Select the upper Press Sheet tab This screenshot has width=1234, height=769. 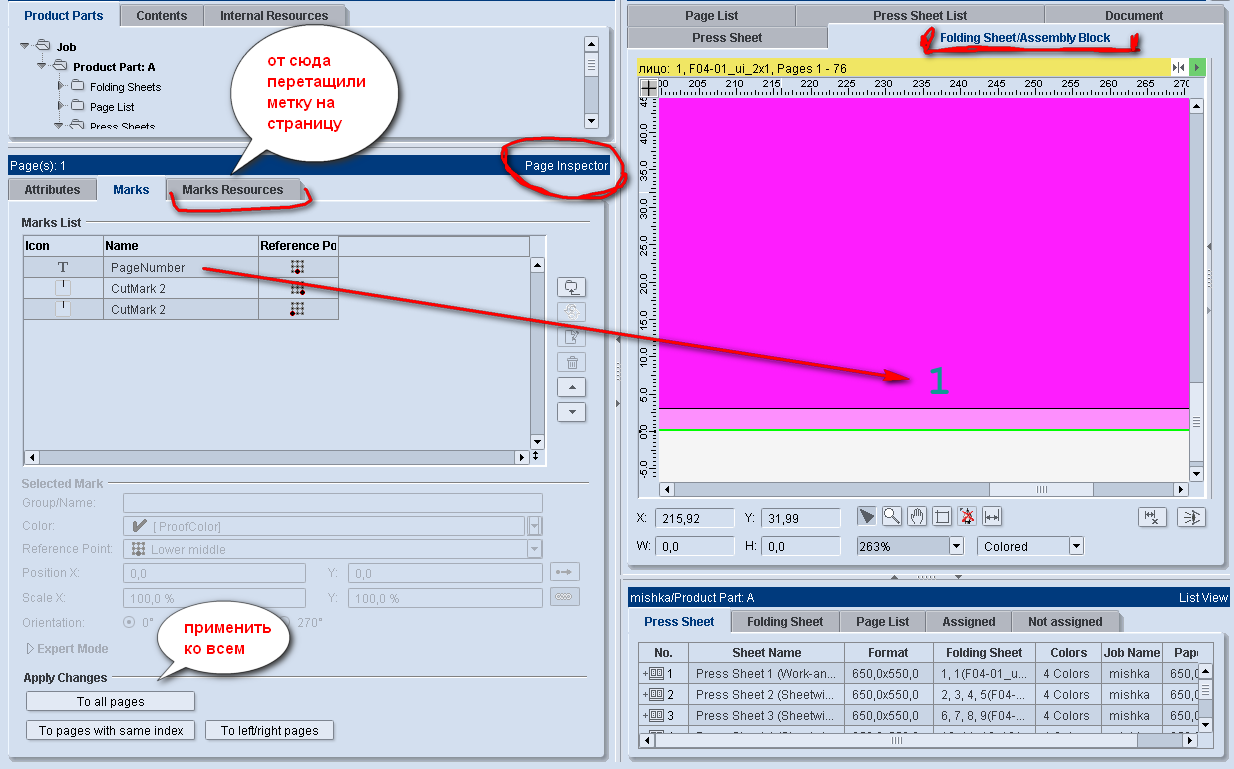click(727, 37)
